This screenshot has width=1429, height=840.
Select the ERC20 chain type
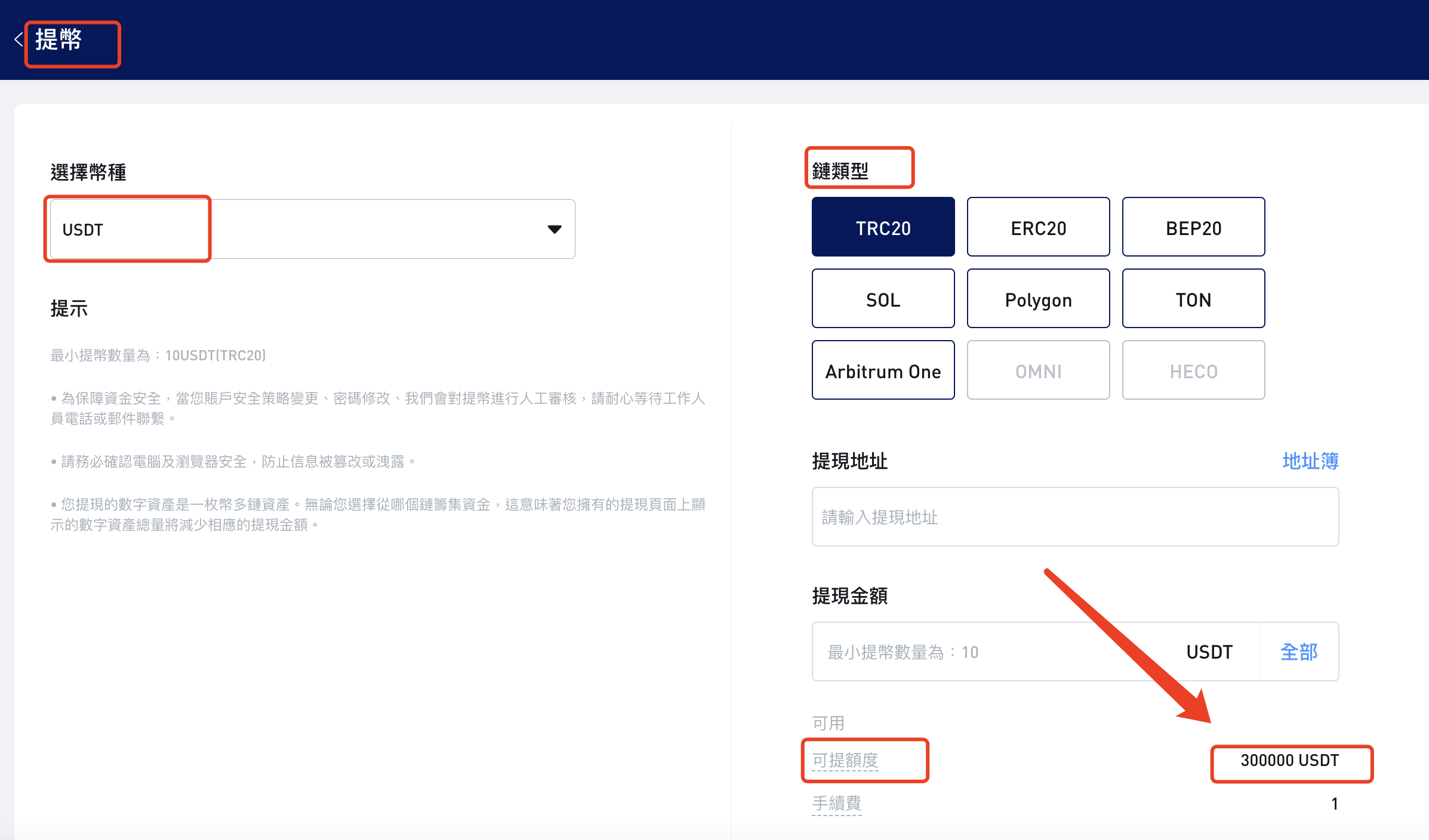tap(1038, 227)
